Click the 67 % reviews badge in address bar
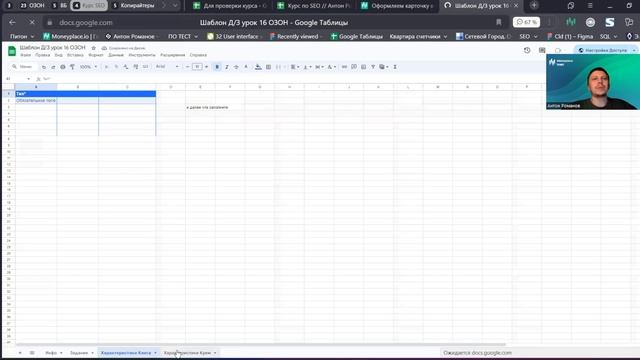The image size is (640, 360). tap(527, 22)
